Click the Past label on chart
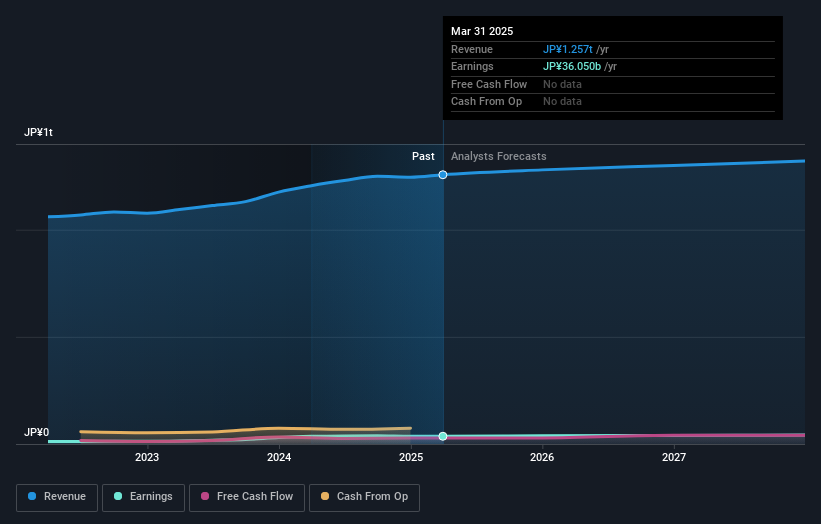This screenshot has width=821, height=524. (x=423, y=157)
